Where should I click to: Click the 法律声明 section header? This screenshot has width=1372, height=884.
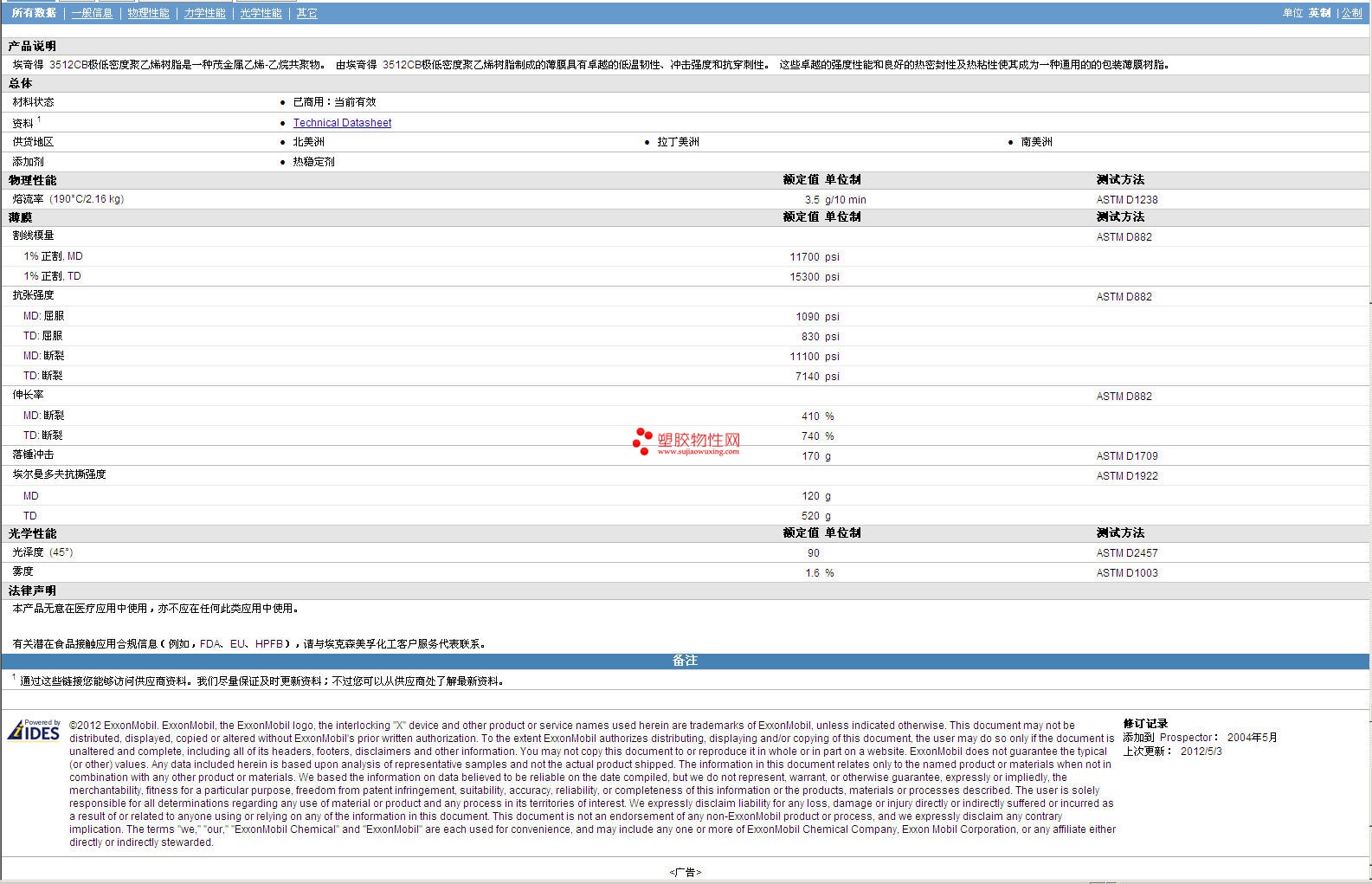pyautogui.click(x=32, y=590)
